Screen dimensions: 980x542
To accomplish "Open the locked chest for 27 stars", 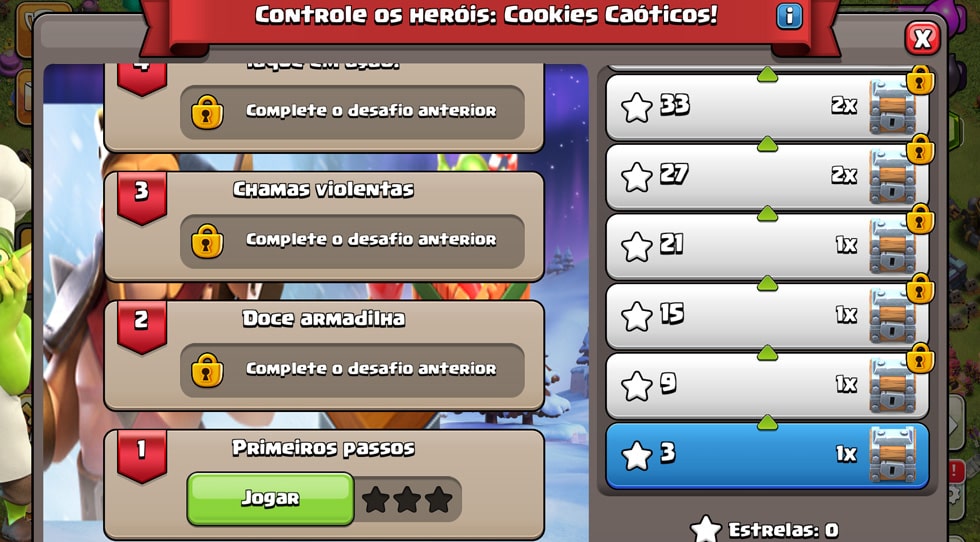I will point(892,176).
